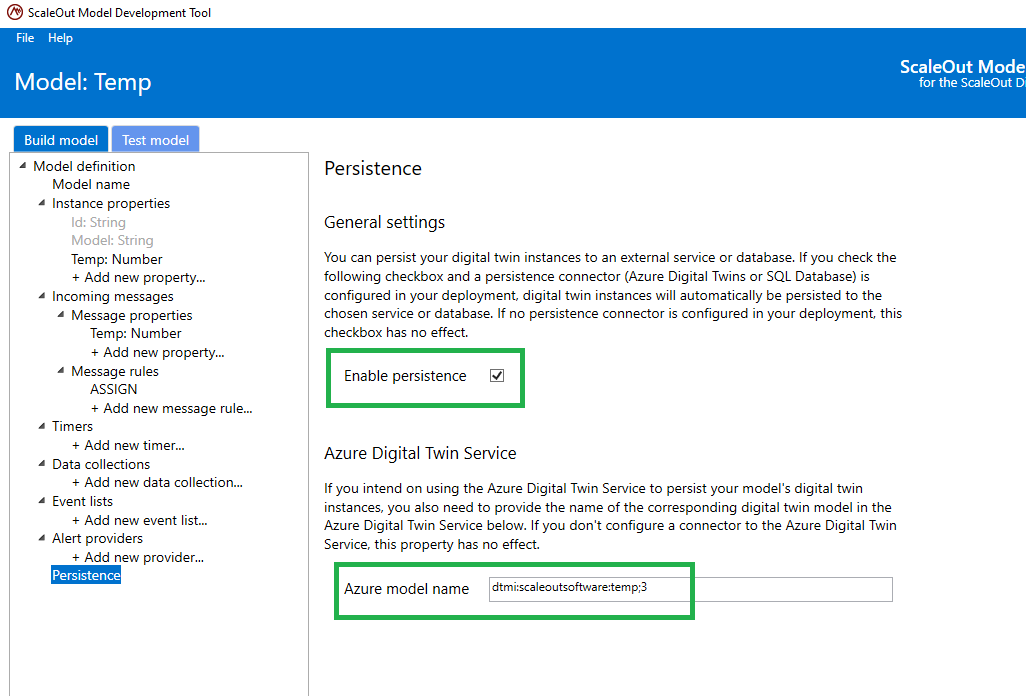Select Temp: Number under Message properties
Viewport: 1026px width, 696px height.
[135, 334]
